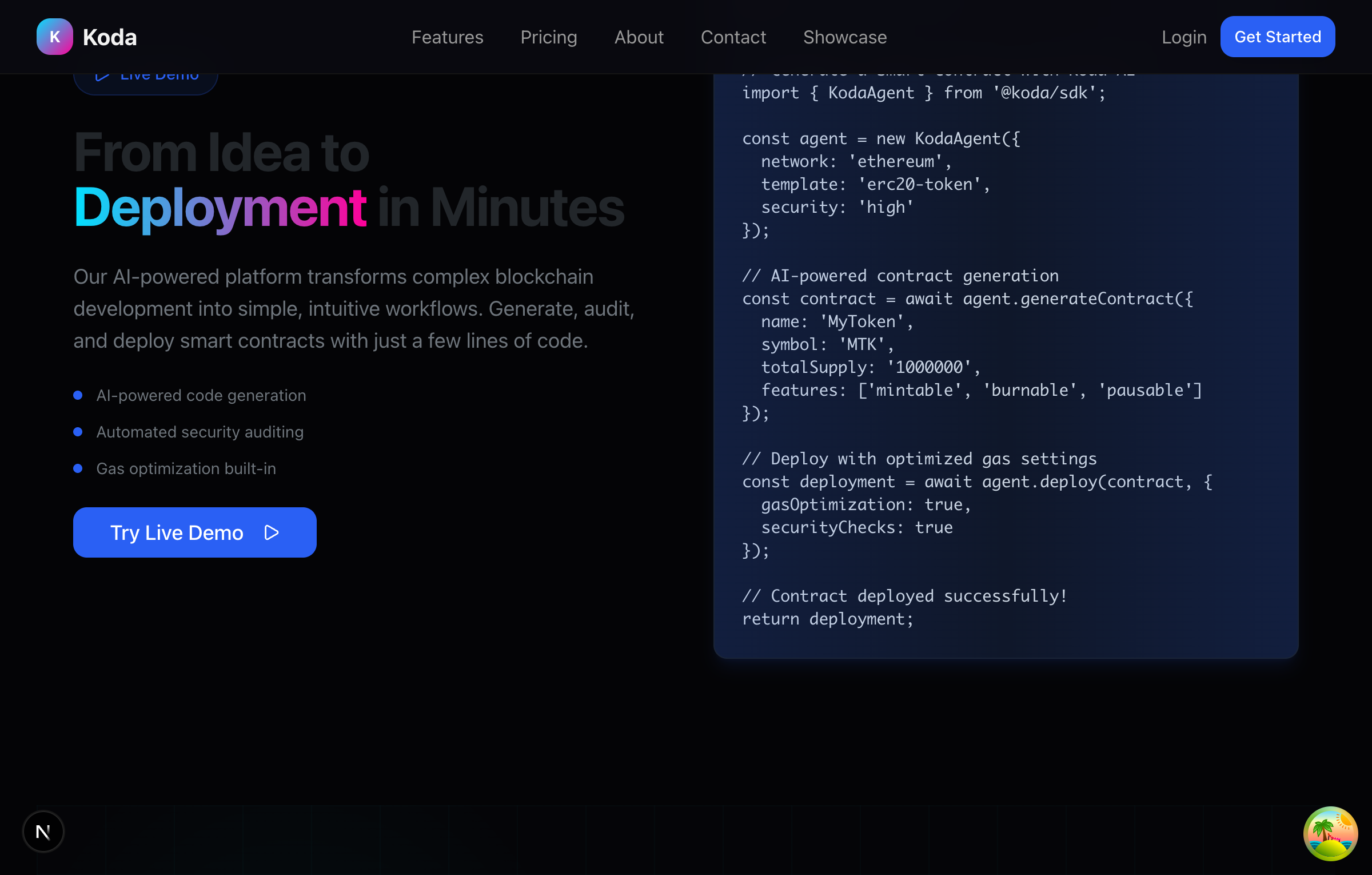Click the Koda wordmark next to the logo
This screenshot has height=875, width=1372.
[110, 37]
